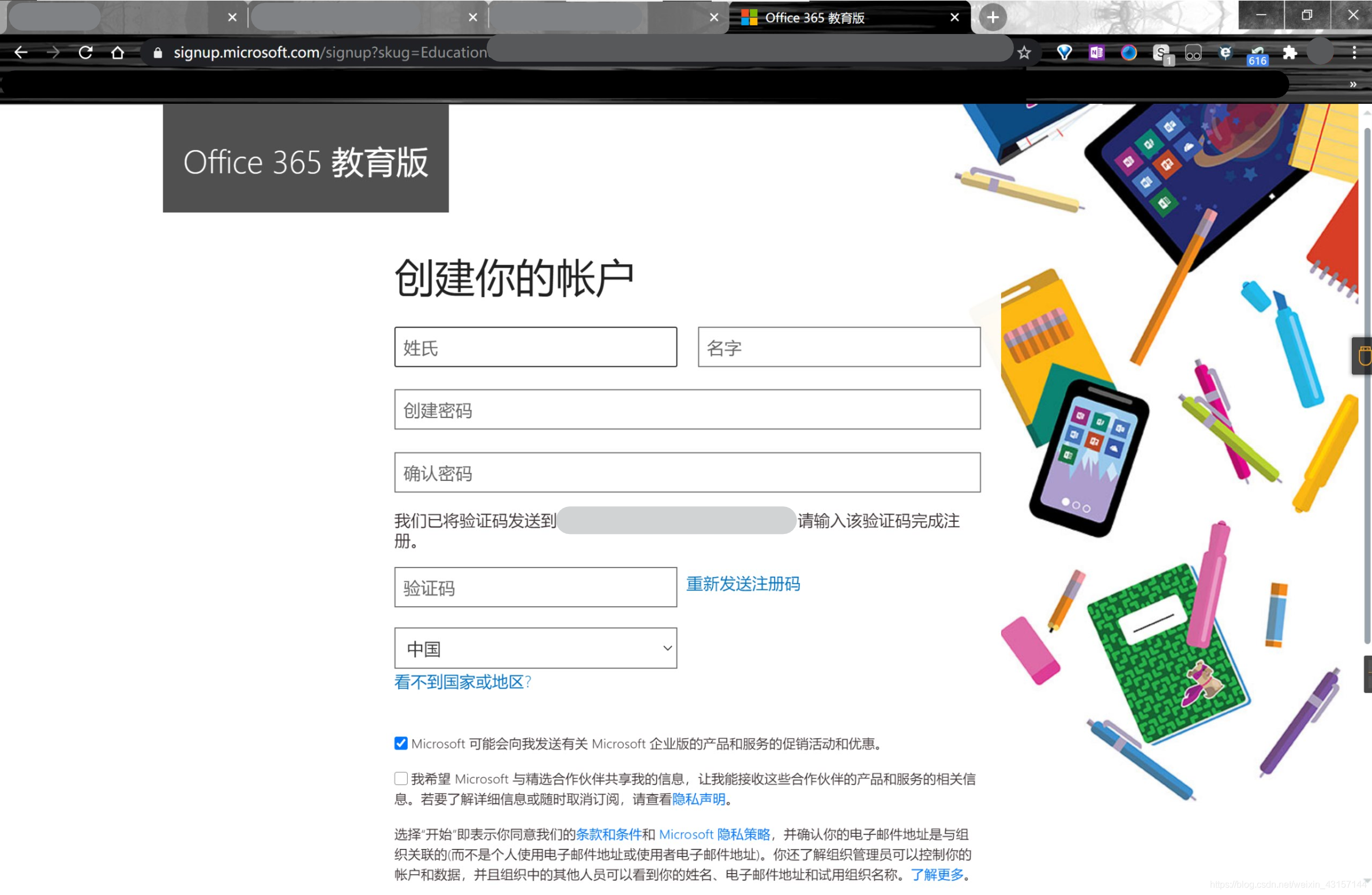Click the browser extensions puzzle piece icon
This screenshot has height=895, width=1372.
1289,53
